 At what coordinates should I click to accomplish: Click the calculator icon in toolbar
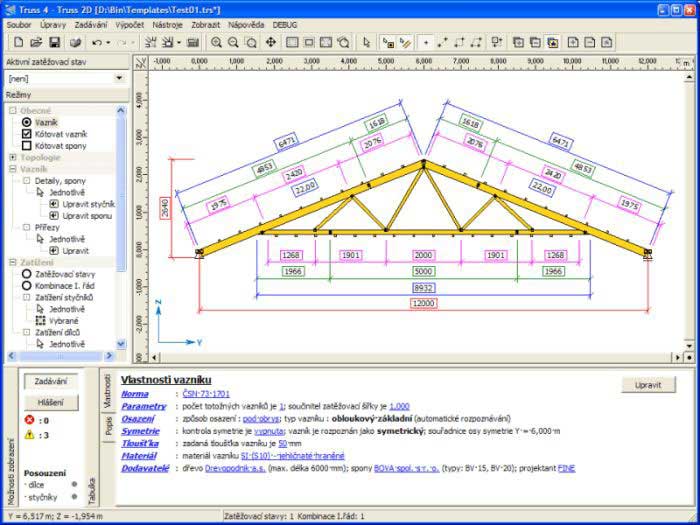tap(193, 42)
